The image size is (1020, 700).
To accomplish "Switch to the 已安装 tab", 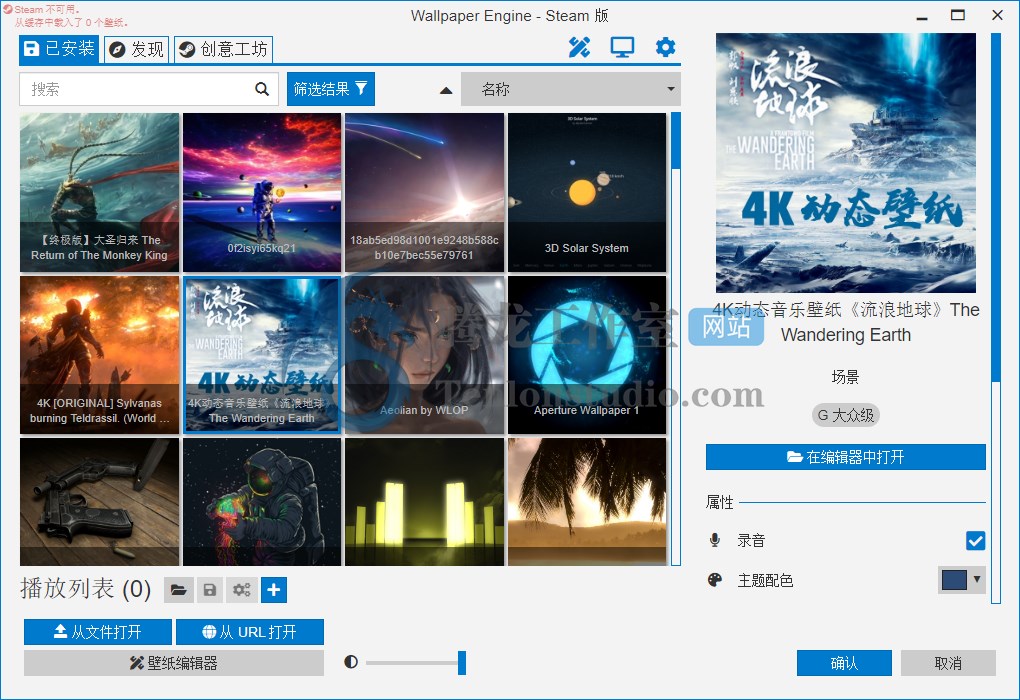I will tap(59, 49).
